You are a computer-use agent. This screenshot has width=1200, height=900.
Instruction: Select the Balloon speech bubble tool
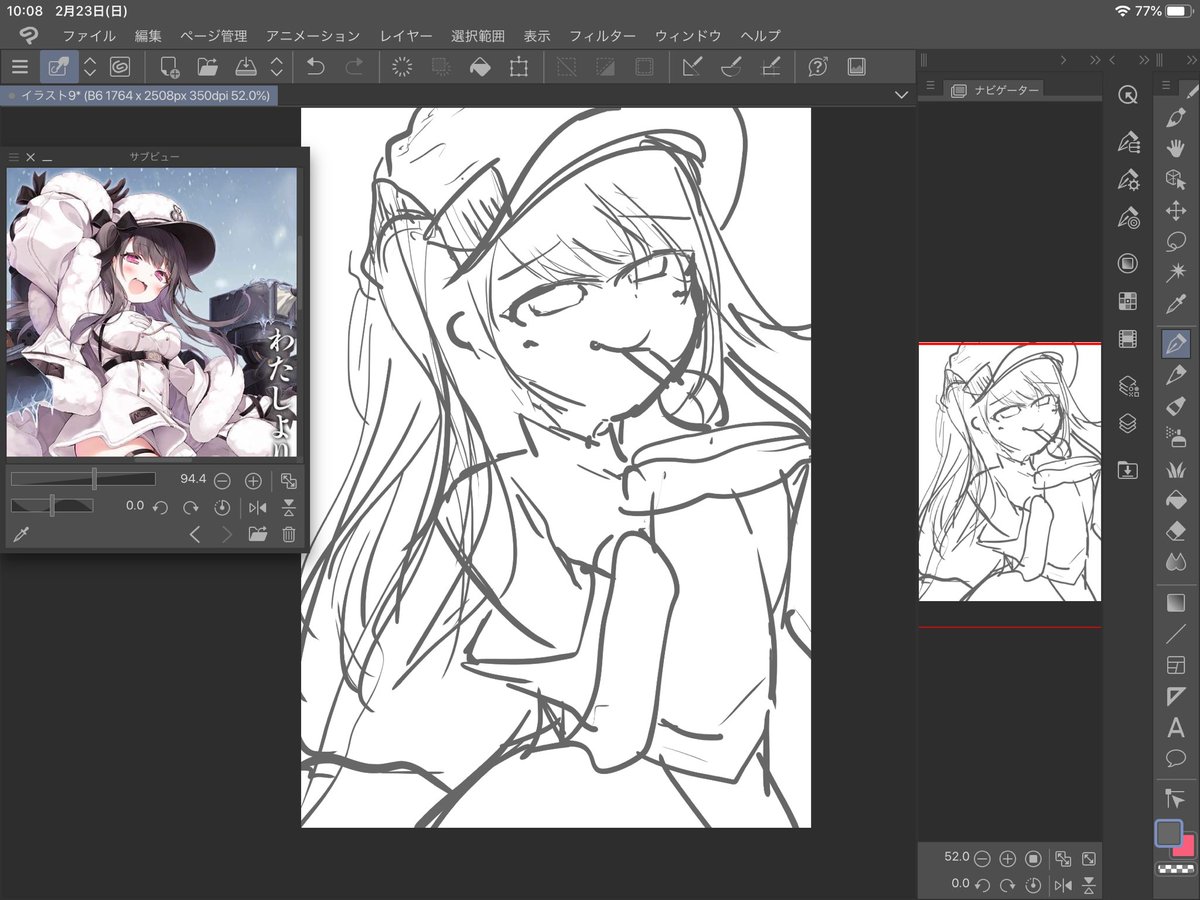click(1176, 758)
